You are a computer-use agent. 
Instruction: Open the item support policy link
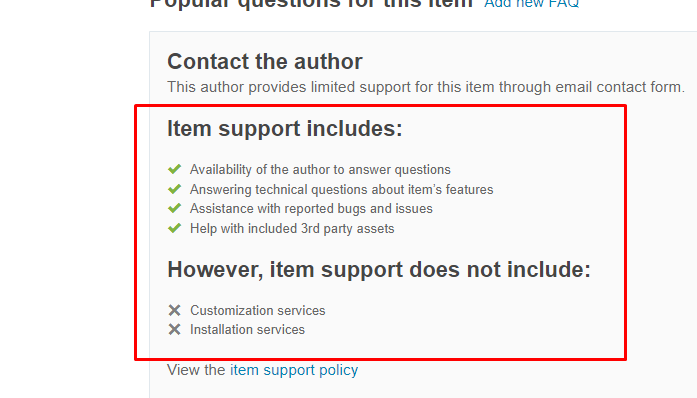[294, 370]
